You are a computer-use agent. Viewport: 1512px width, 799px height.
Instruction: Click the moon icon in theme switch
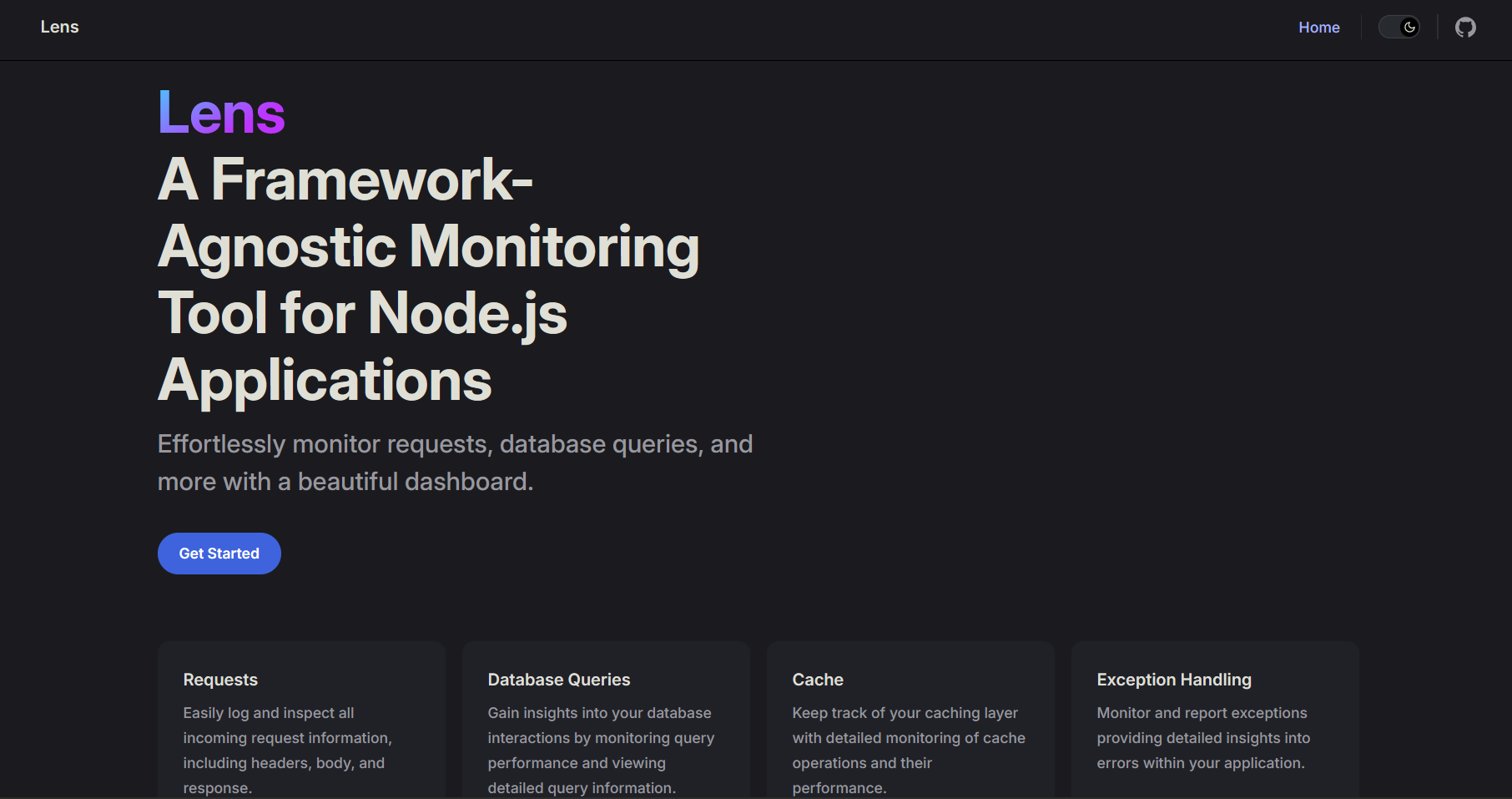(x=1409, y=28)
